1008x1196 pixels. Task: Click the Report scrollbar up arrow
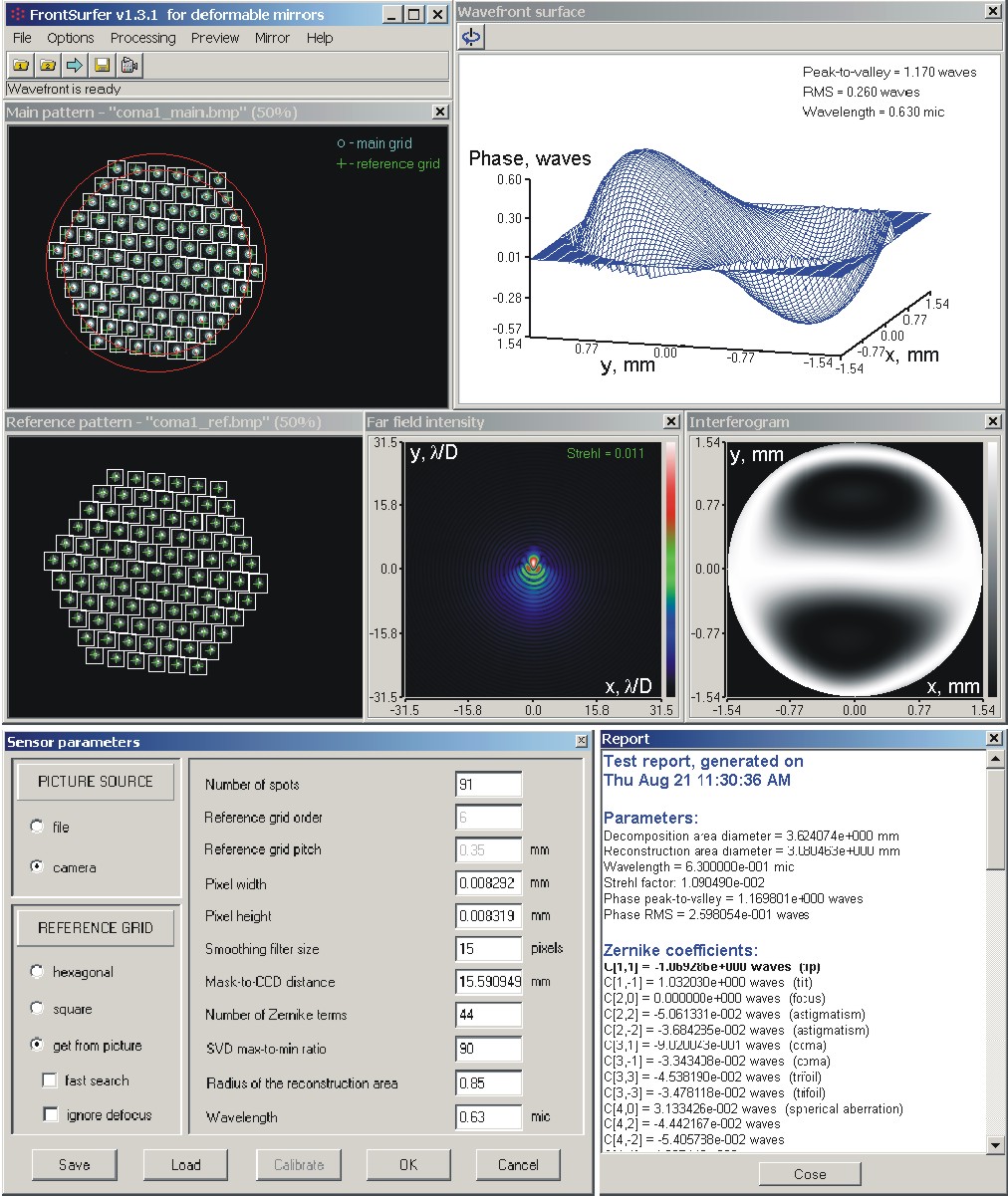[x=993, y=761]
